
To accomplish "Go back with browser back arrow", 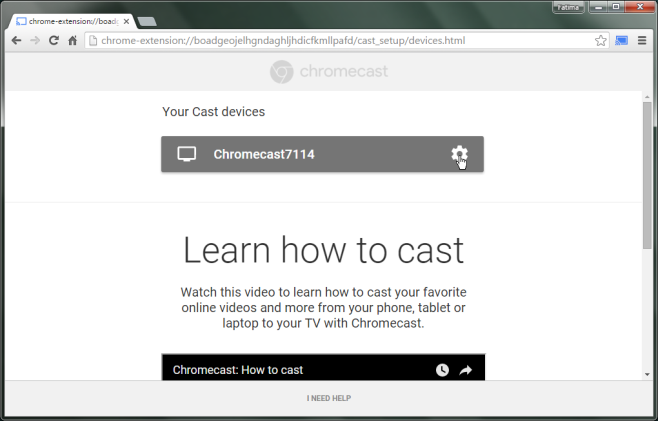I will [16, 41].
